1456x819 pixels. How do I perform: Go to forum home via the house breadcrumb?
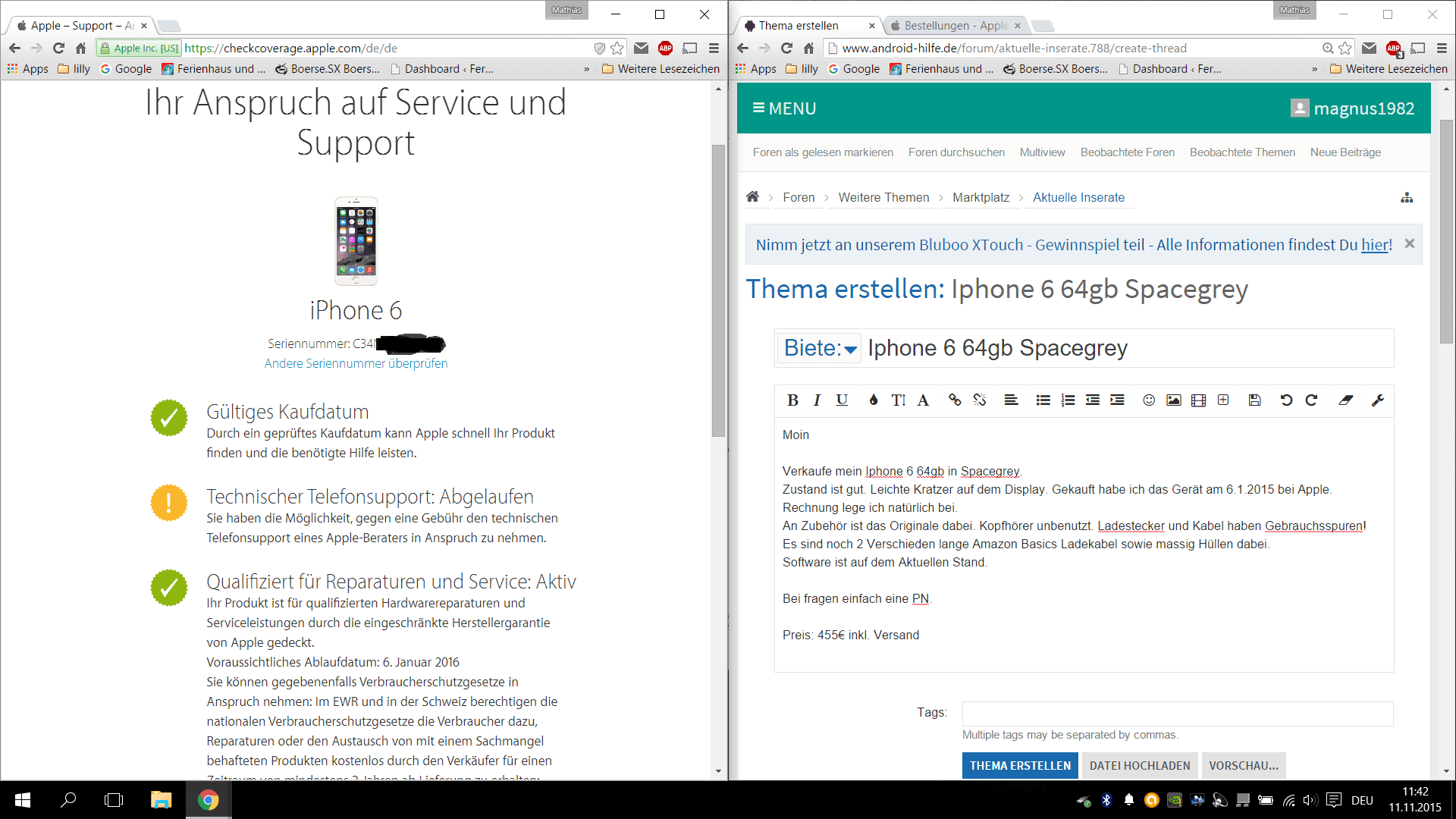click(752, 197)
